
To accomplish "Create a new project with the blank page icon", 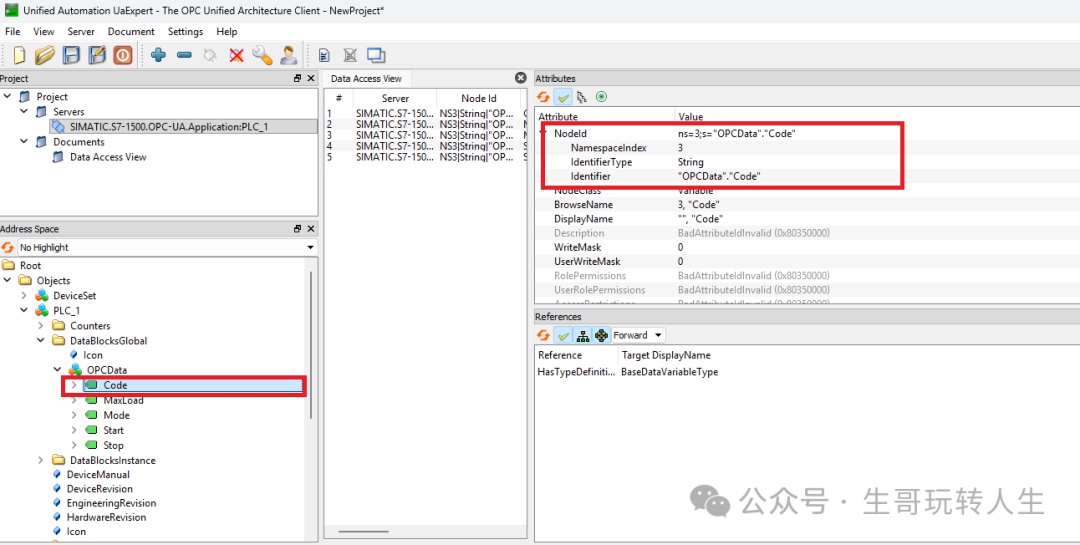I will 19,54.
